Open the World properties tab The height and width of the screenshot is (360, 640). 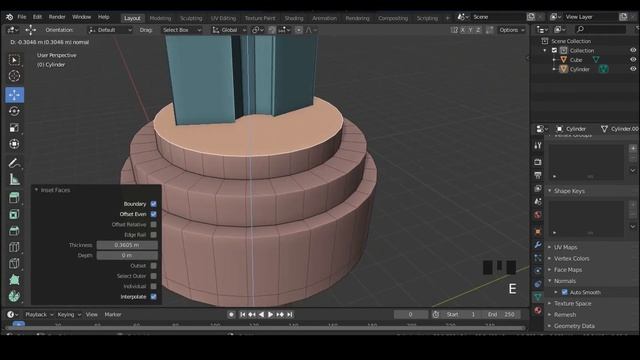coord(538,215)
